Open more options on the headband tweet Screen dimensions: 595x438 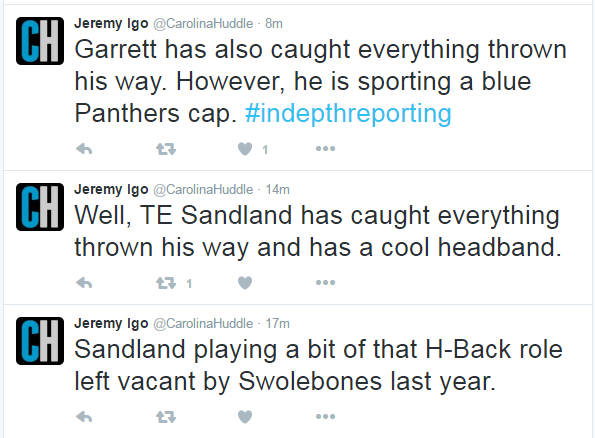click(326, 283)
